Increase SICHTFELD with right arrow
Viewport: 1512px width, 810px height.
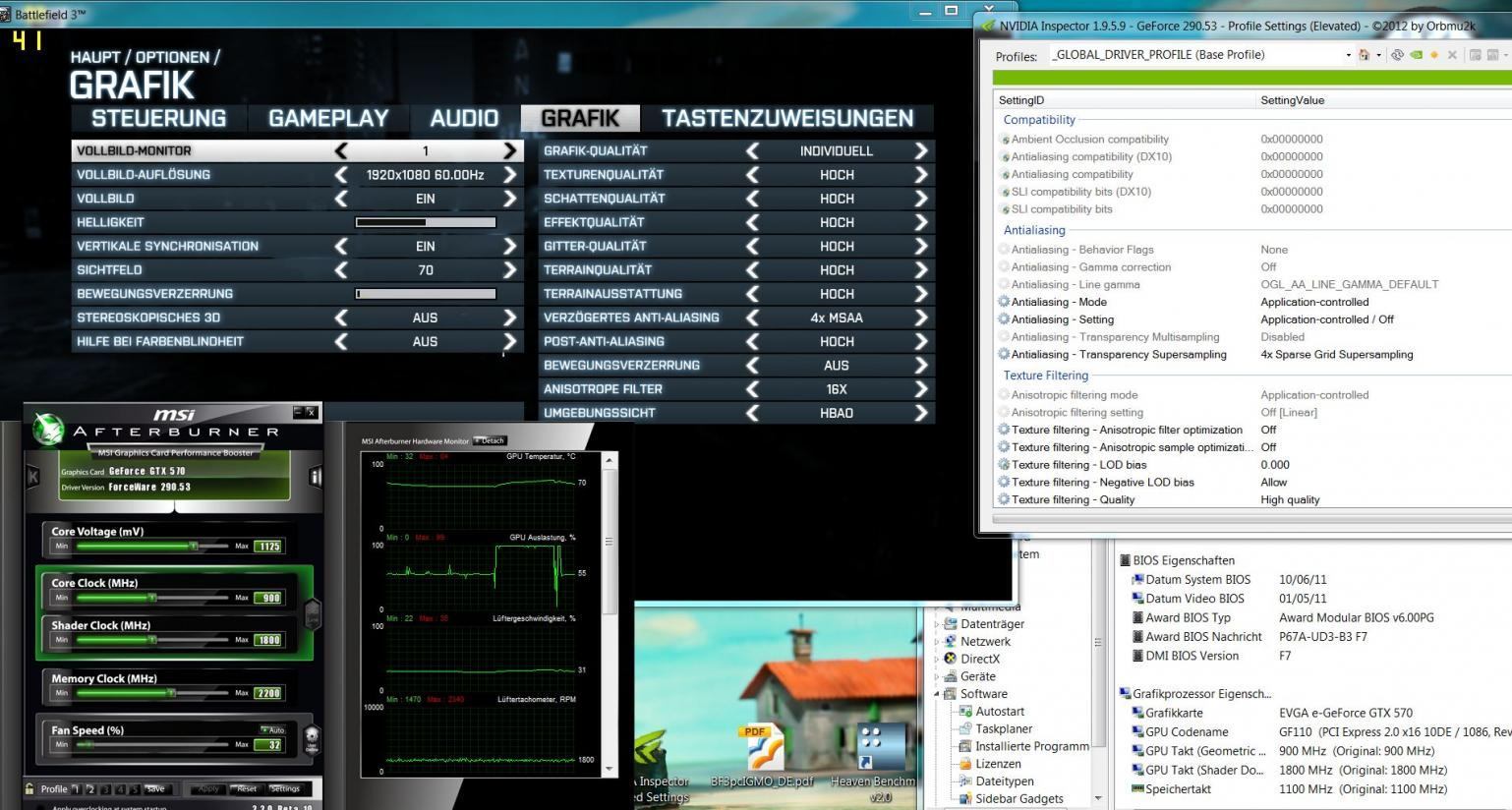click(x=509, y=269)
